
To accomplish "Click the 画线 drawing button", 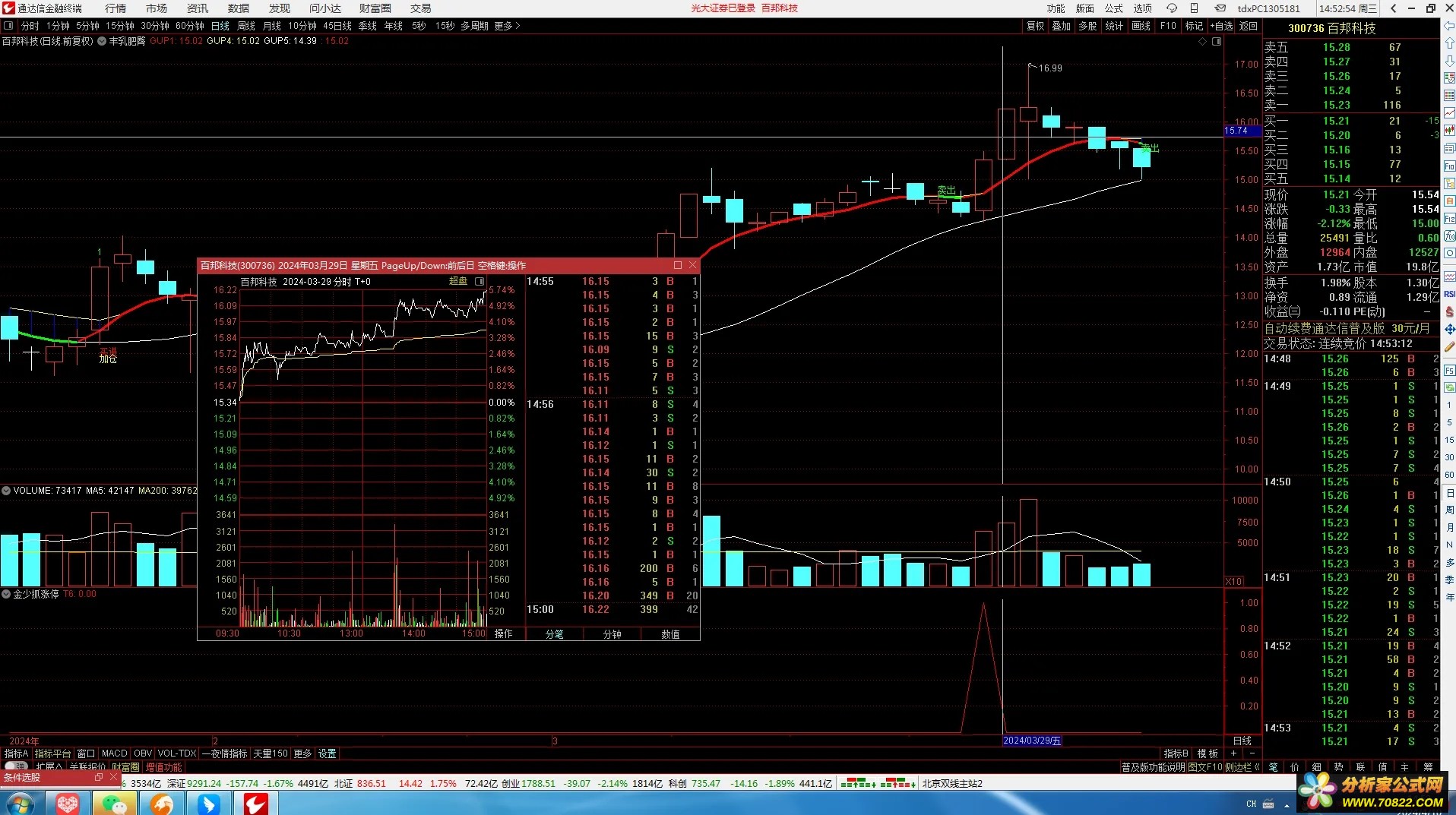I will click(x=1141, y=26).
